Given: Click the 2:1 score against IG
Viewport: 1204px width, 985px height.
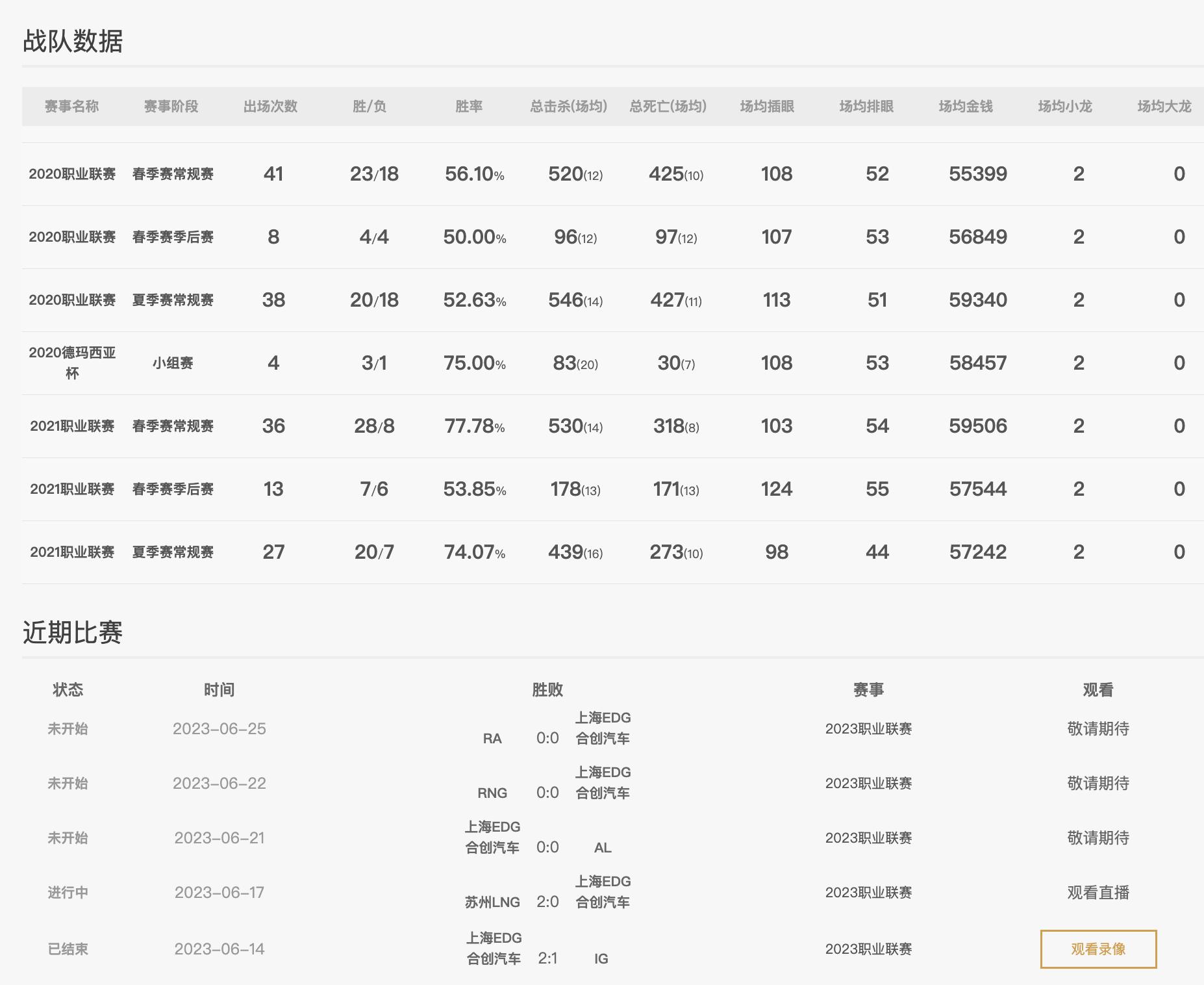Looking at the screenshot, I should pyautogui.click(x=547, y=958).
